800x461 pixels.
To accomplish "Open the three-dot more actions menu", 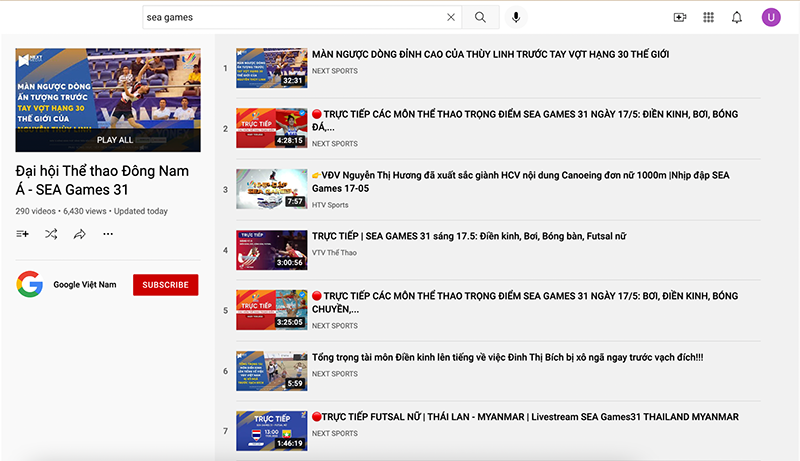I will pos(108,234).
